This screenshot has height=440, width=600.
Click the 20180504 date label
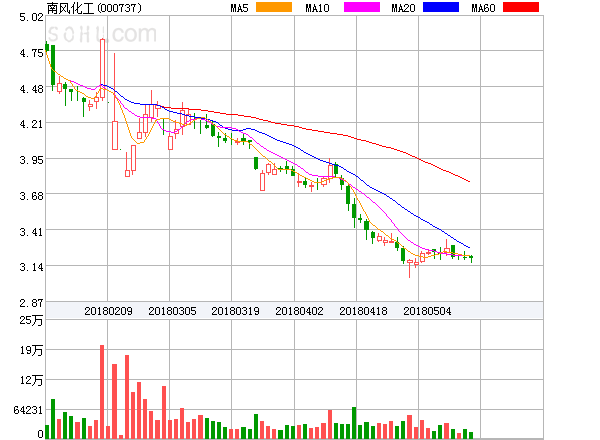coord(427,311)
